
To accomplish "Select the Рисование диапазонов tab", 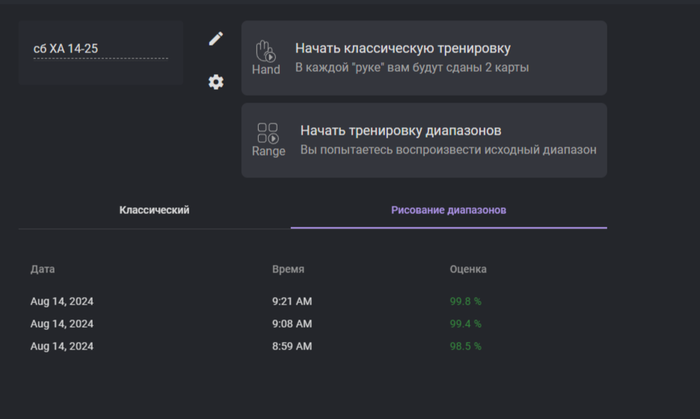I will click(x=448, y=210).
